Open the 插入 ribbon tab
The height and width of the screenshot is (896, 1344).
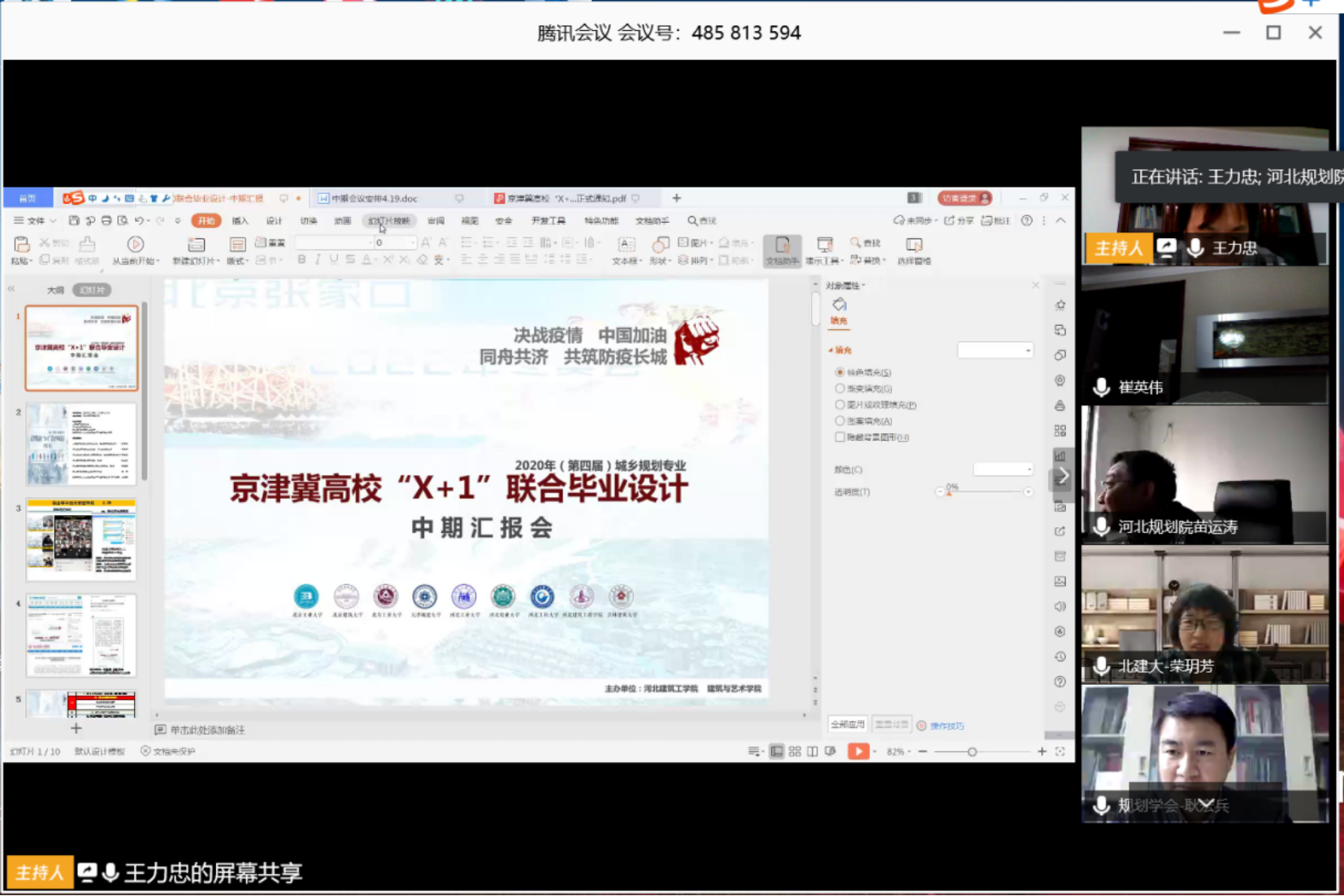click(x=240, y=221)
